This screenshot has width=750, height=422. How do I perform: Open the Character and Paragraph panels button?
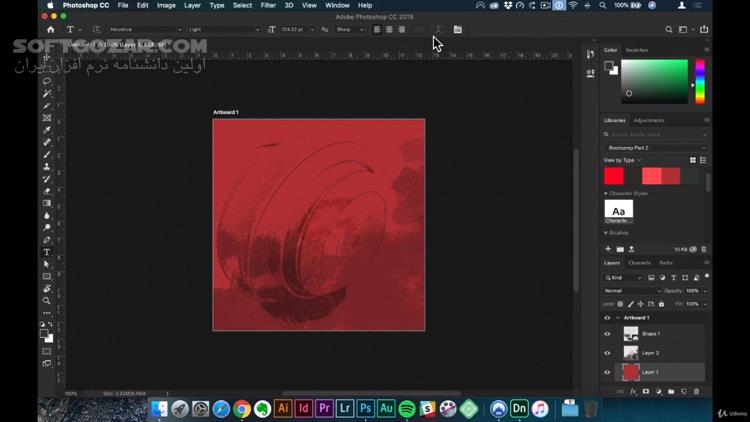(458, 29)
